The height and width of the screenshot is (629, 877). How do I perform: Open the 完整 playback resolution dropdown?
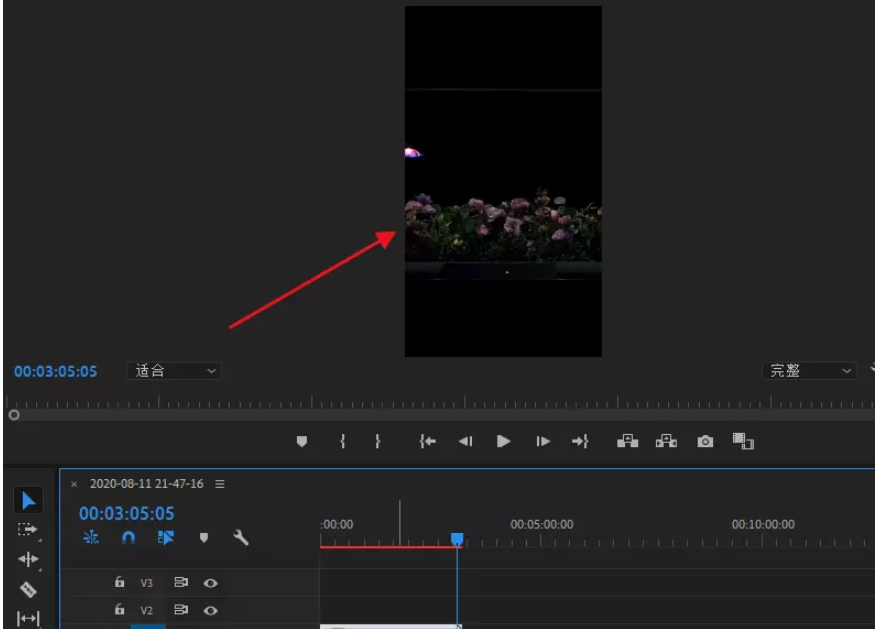(x=810, y=371)
